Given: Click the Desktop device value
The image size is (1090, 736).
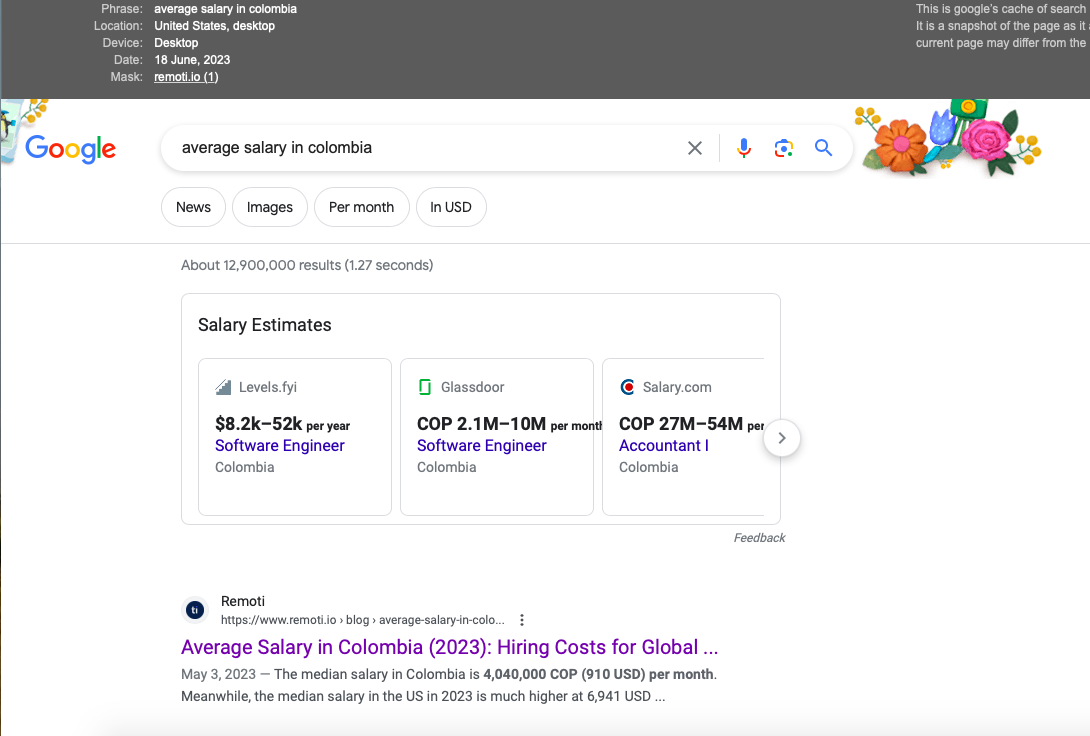Looking at the screenshot, I should click(x=176, y=42).
